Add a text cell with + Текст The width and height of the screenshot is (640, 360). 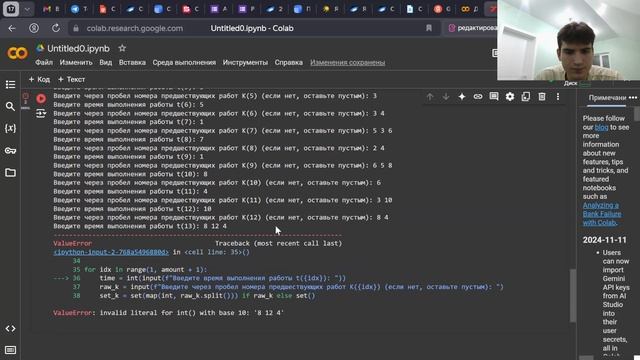pos(71,79)
